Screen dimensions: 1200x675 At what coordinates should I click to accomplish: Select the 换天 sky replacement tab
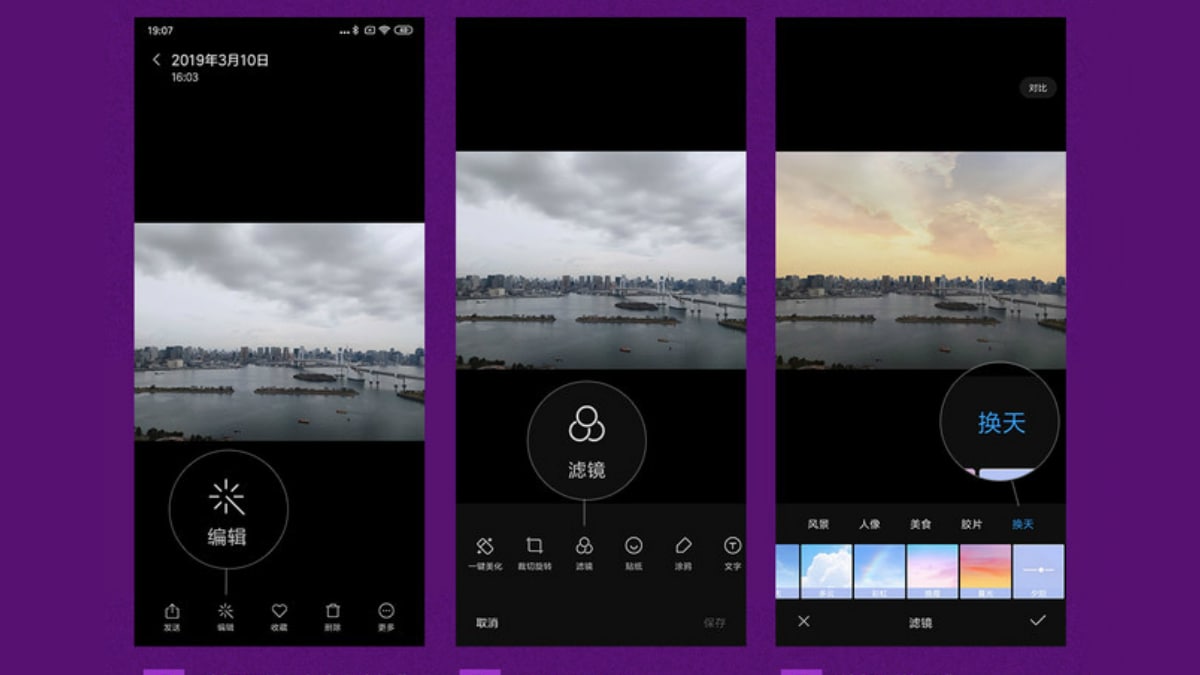pos(1022,524)
